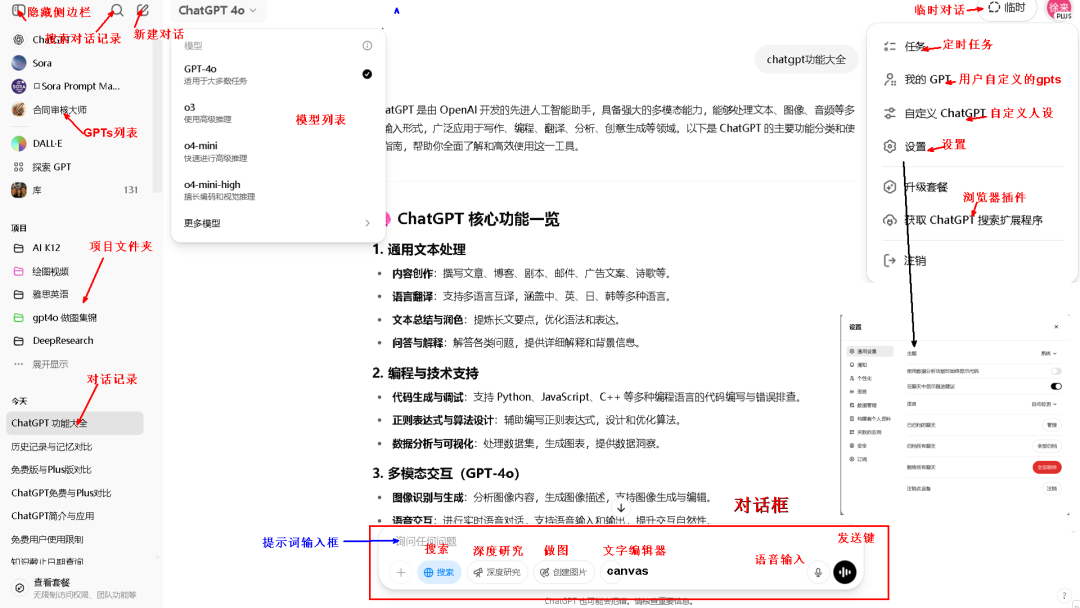The image size is (1080, 608).
Task: Toggle the 深度研究 deep research pill
Action: pyautogui.click(x=497, y=572)
